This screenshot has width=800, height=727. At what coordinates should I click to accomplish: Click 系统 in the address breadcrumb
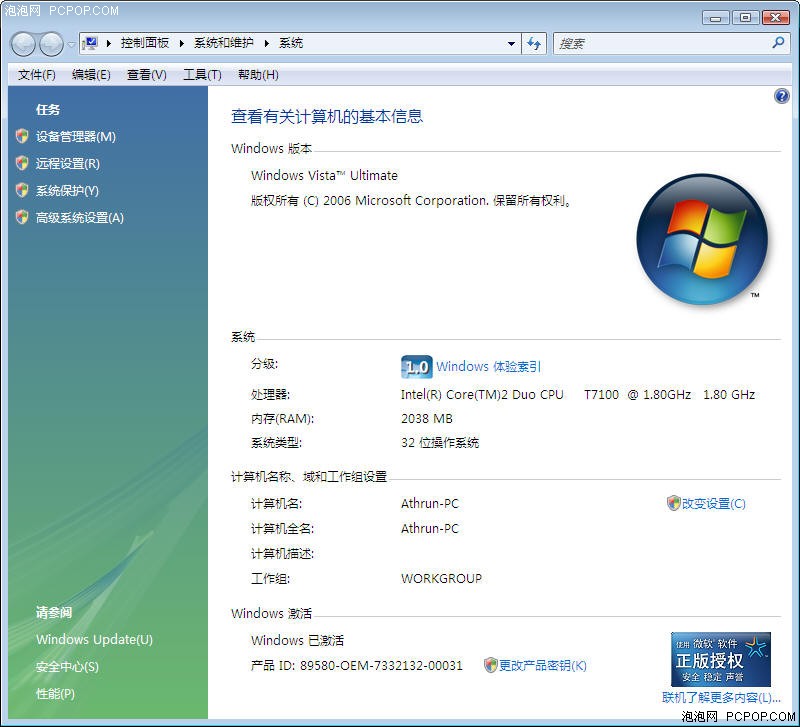coord(291,43)
